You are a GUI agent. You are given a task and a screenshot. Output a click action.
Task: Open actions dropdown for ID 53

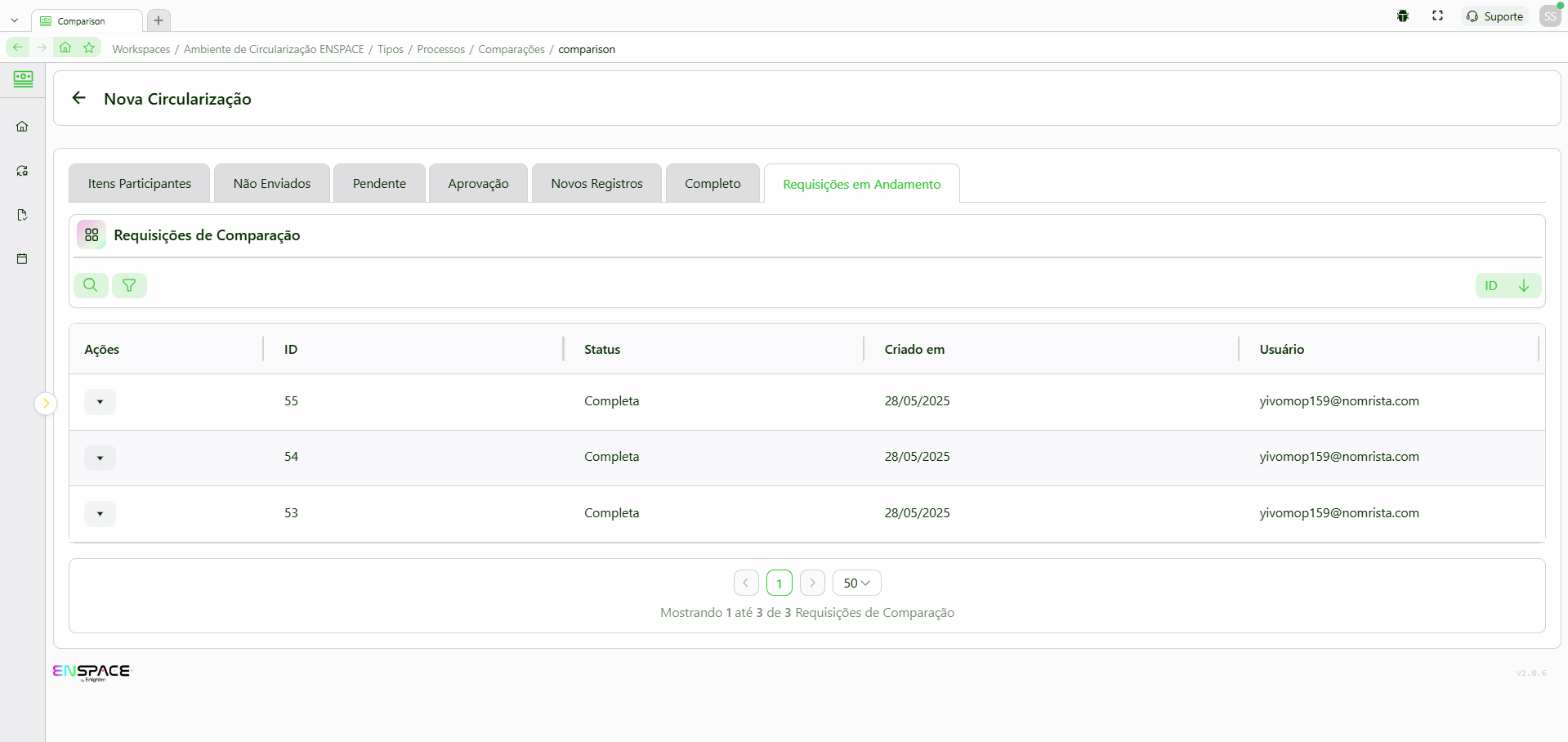click(100, 514)
